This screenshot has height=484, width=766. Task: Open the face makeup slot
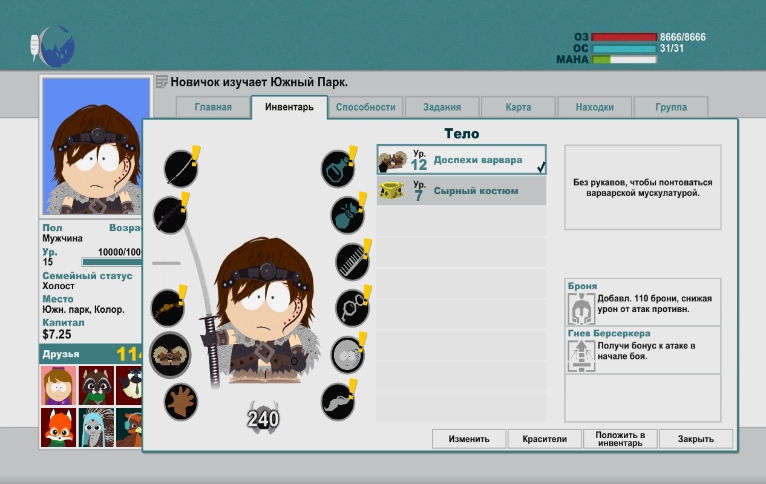(x=348, y=355)
